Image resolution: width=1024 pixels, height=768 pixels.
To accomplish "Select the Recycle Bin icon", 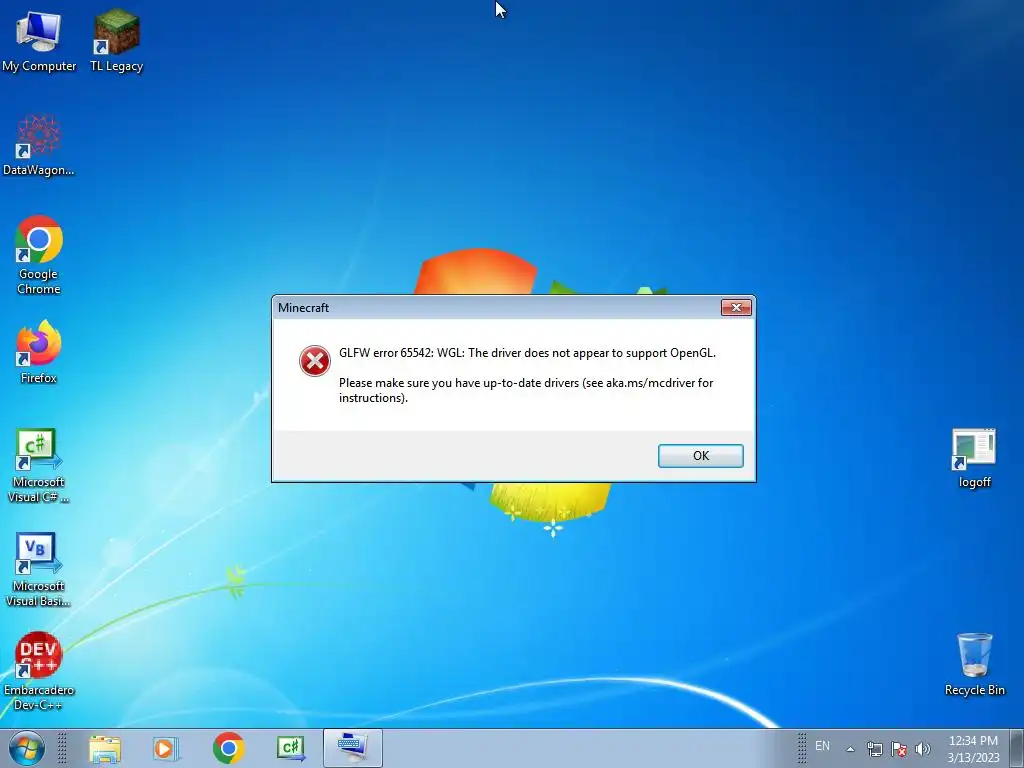I will pyautogui.click(x=974, y=664).
